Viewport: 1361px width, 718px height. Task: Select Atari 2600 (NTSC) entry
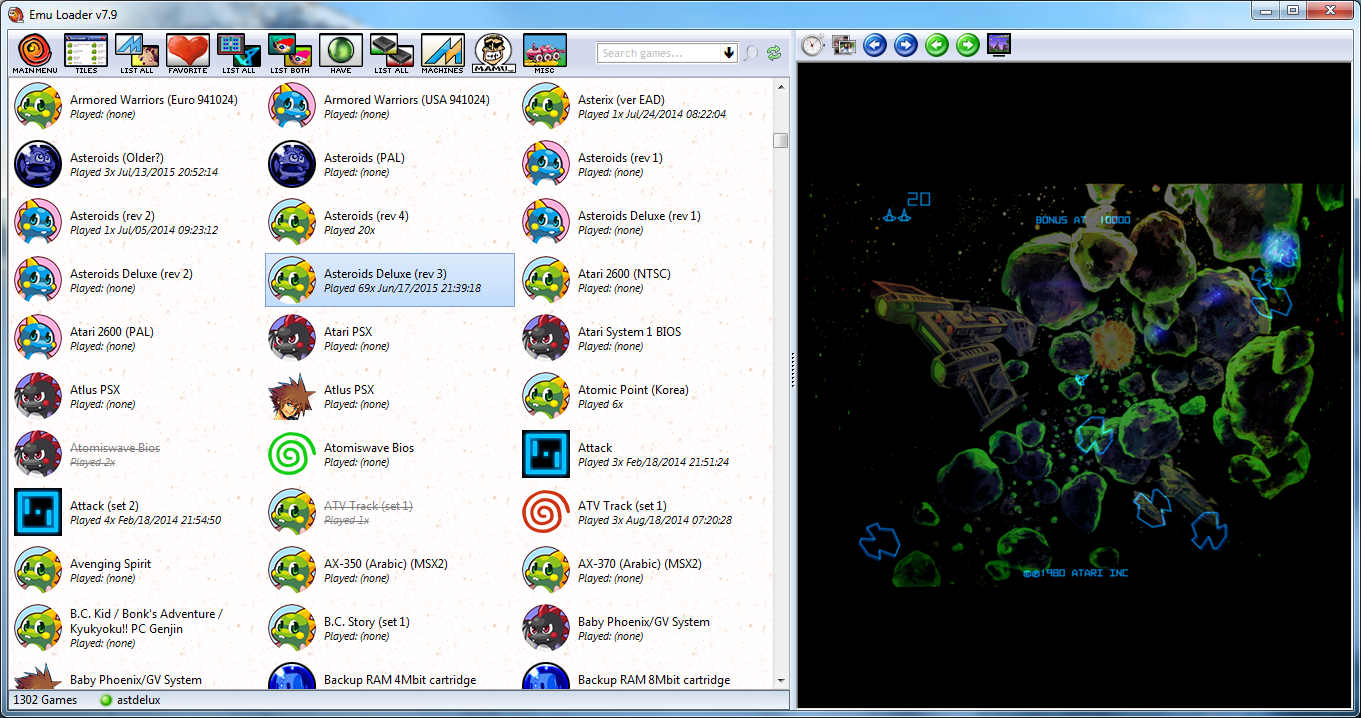(x=644, y=280)
